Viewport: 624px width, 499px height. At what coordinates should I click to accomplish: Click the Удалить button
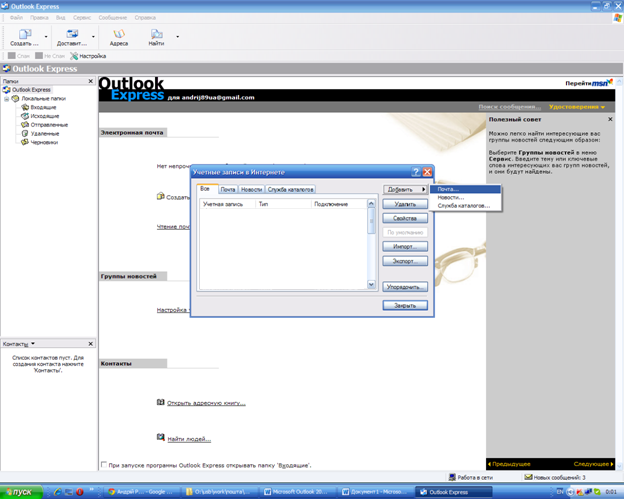(405, 204)
